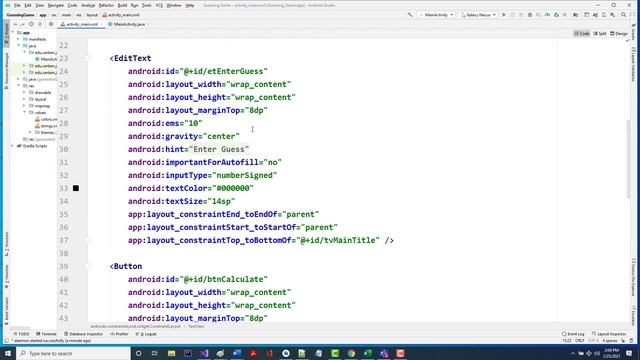Screen dimensions: 640x360
Task: Fold the Button tag at line 39
Action: click(87, 266)
